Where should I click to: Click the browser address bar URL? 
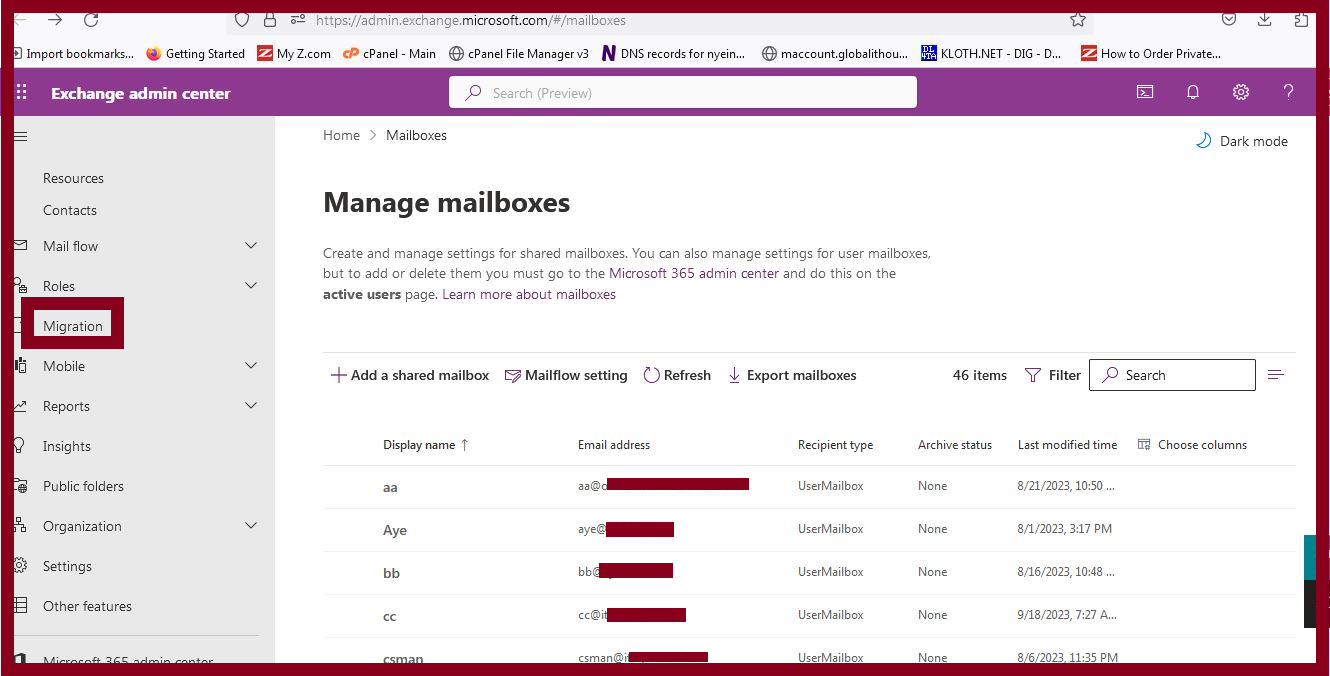pyautogui.click(x=471, y=19)
